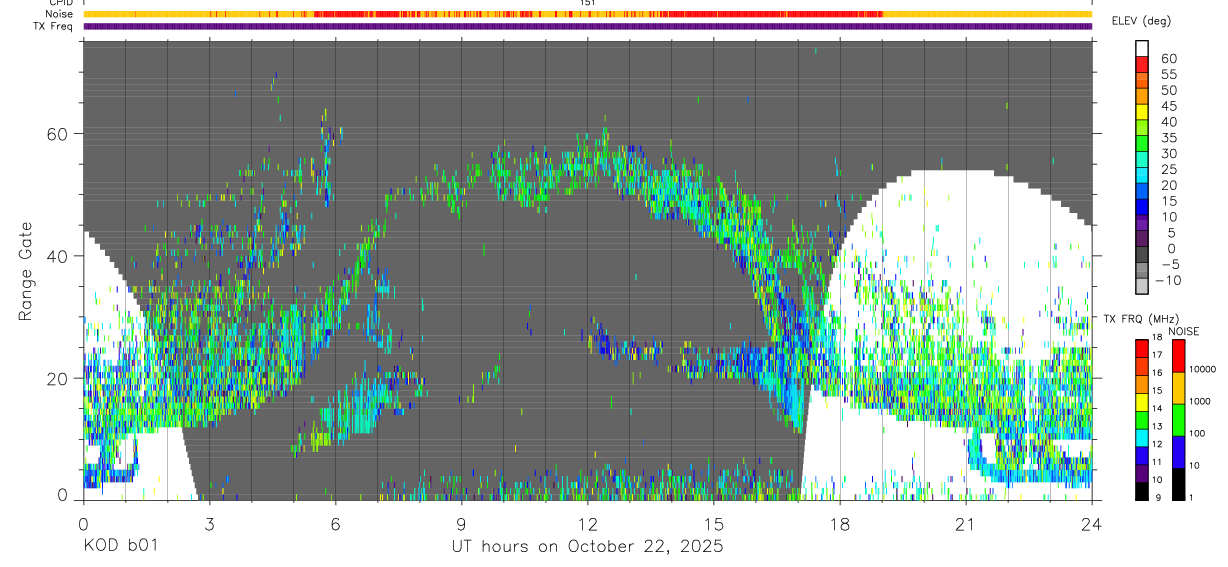Viewport: 1228px width, 567px height.
Task: Click the ELEV scale label '55'
Action: pyautogui.click(x=1168, y=75)
